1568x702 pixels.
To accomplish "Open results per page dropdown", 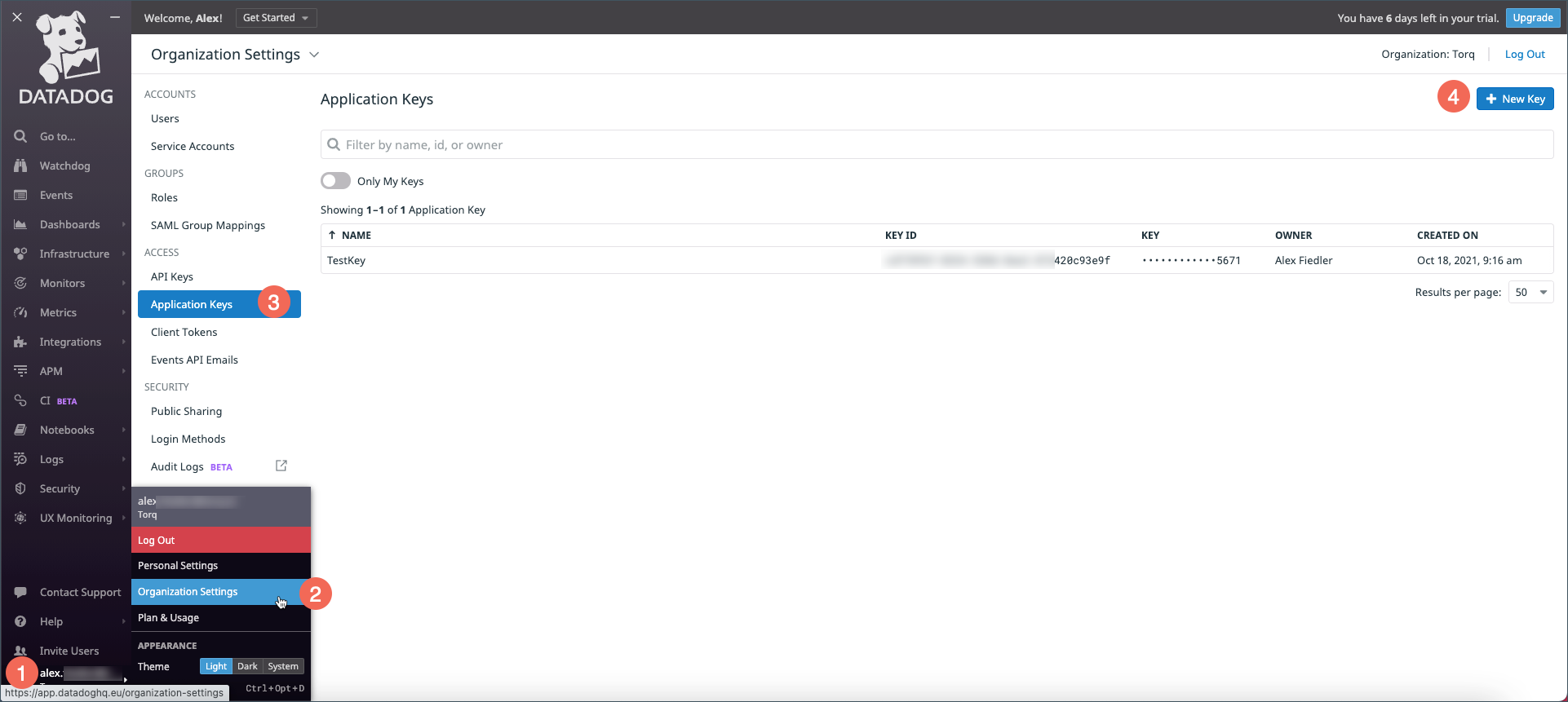I will (x=1530, y=292).
